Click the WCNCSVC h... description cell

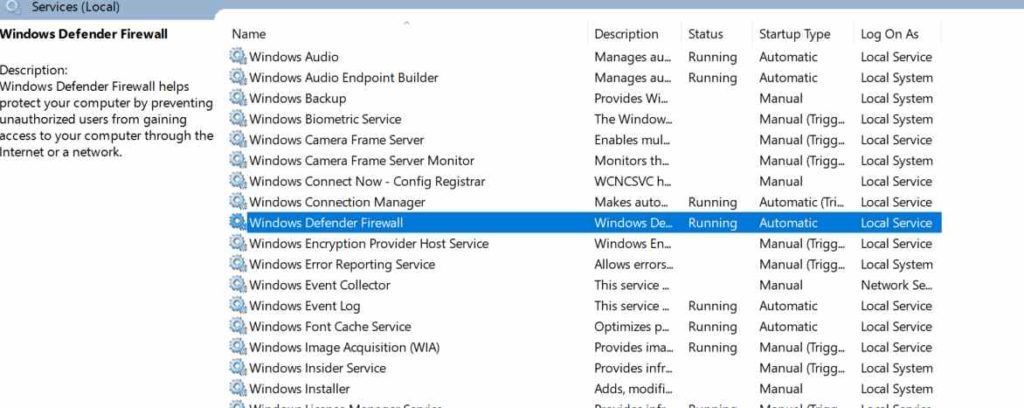(632, 181)
